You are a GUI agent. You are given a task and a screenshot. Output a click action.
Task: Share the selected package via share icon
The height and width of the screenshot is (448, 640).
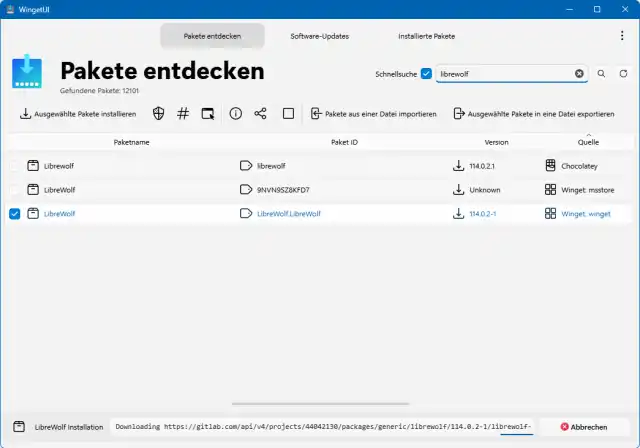tap(260, 113)
